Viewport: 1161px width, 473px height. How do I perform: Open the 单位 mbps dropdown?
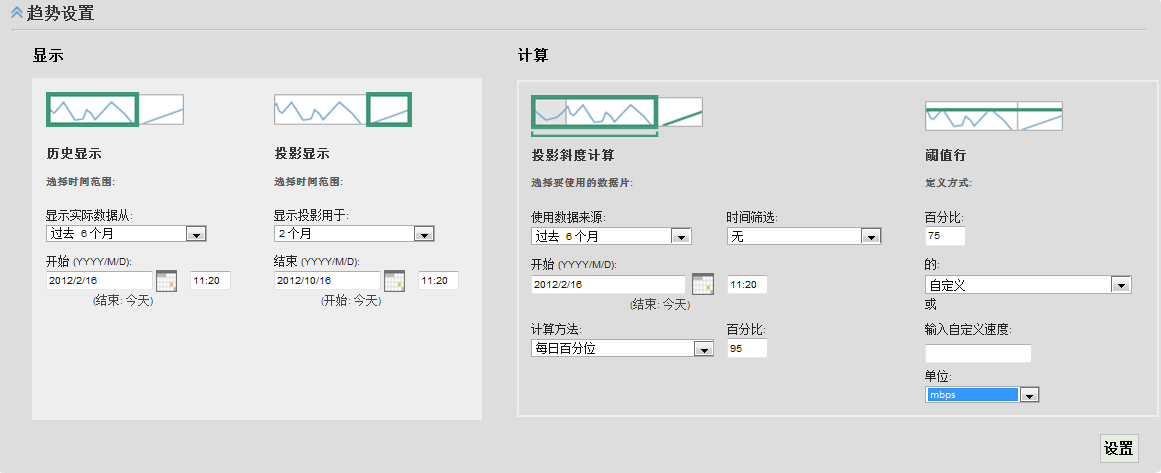1029,395
